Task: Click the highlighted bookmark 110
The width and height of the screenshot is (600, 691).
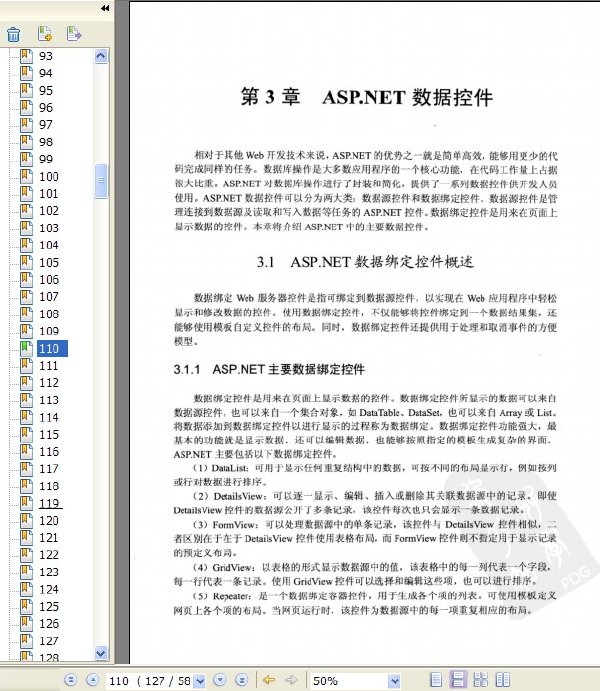Action: [52, 349]
